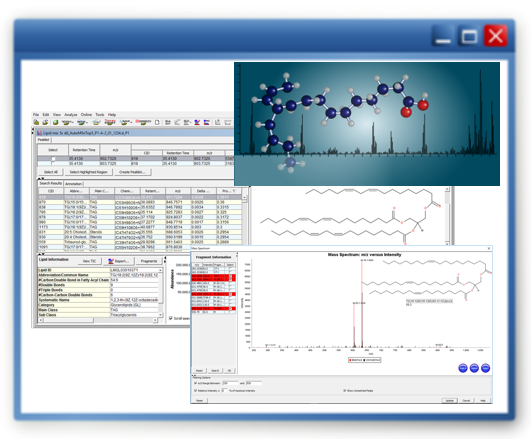Click the Report button with chart icon

tap(118, 261)
